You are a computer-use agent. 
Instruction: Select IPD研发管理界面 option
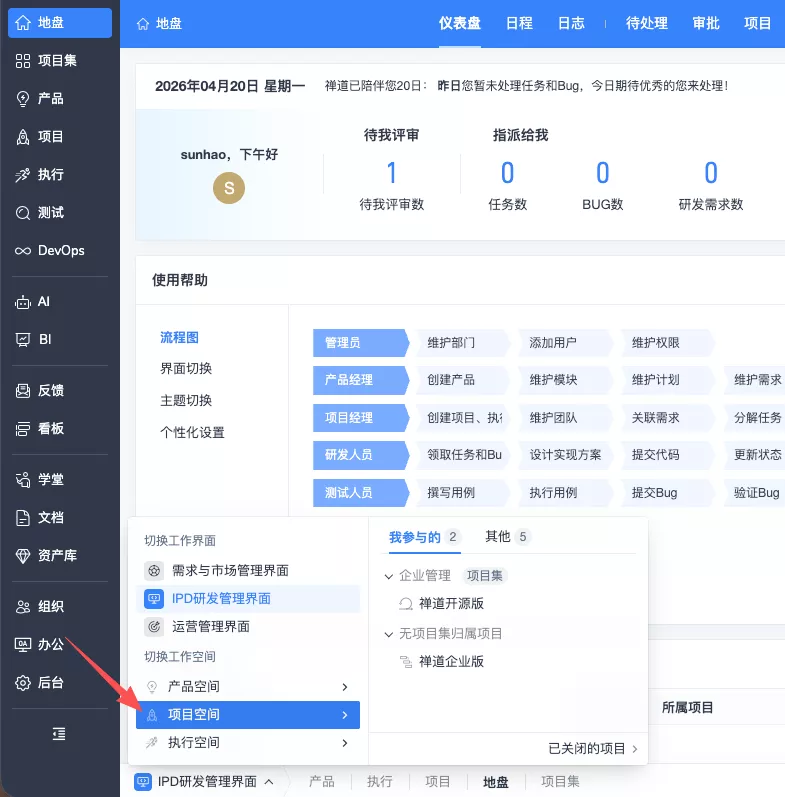pyautogui.click(x=248, y=599)
